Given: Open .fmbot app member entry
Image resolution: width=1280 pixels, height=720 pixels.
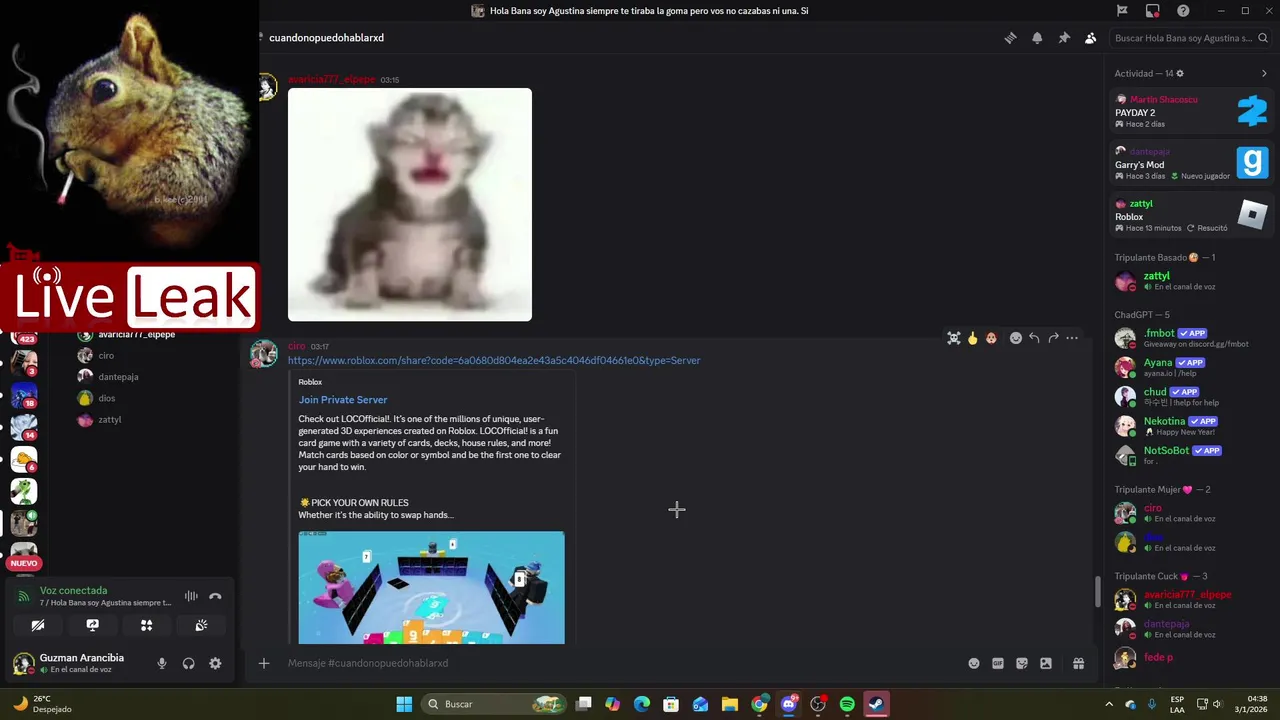Looking at the screenshot, I should (x=1192, y=337).
